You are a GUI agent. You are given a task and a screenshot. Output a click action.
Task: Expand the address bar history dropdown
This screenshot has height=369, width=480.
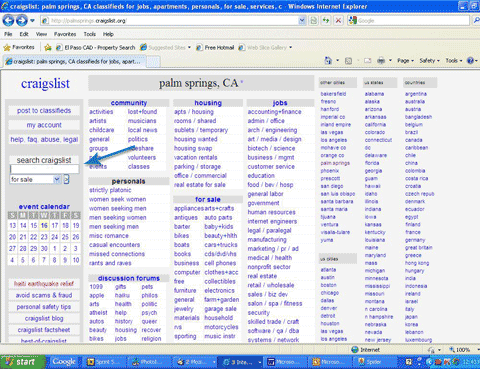(302, 21)
